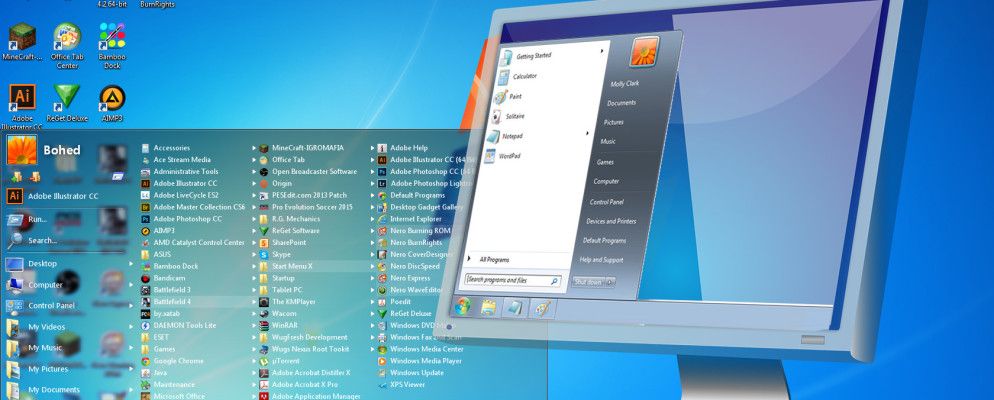Viewport: 994px width, 400px height.
Task: Expand the Getting Started jump list arrow
Action: click(602, 51)
